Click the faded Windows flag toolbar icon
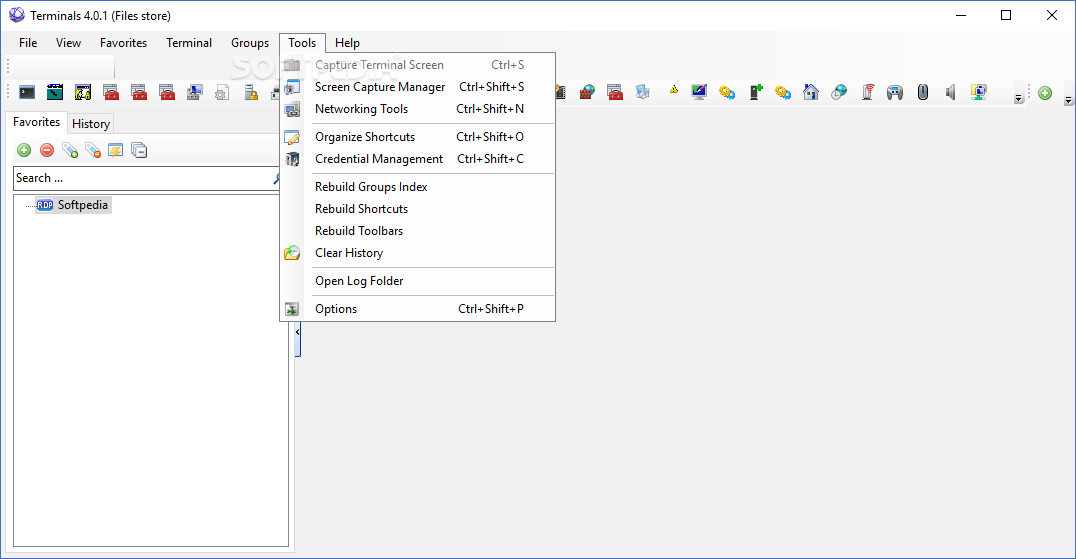The image size is (1076, 559). 642,92
